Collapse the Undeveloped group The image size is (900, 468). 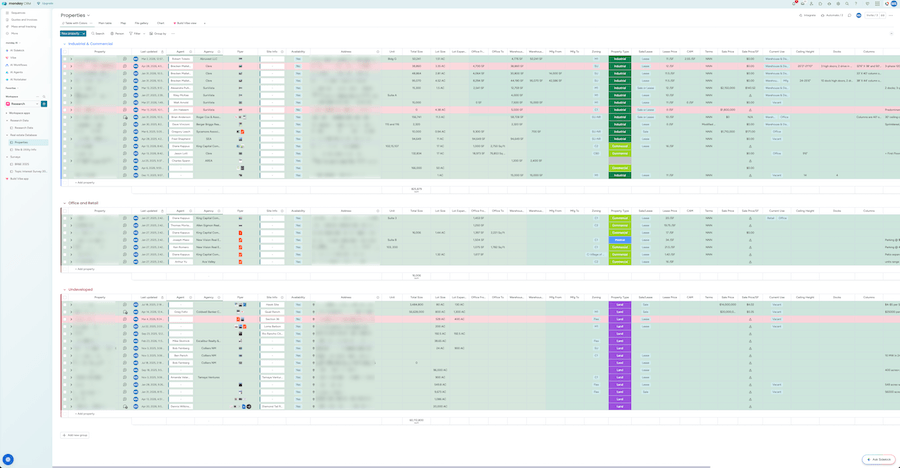[64, 290]
